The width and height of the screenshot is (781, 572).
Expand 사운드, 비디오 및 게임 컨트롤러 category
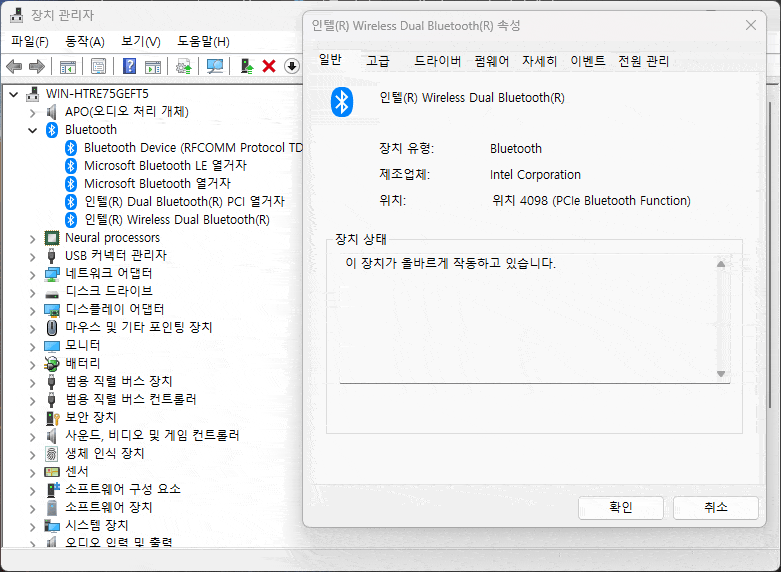(x=33, y=437)
